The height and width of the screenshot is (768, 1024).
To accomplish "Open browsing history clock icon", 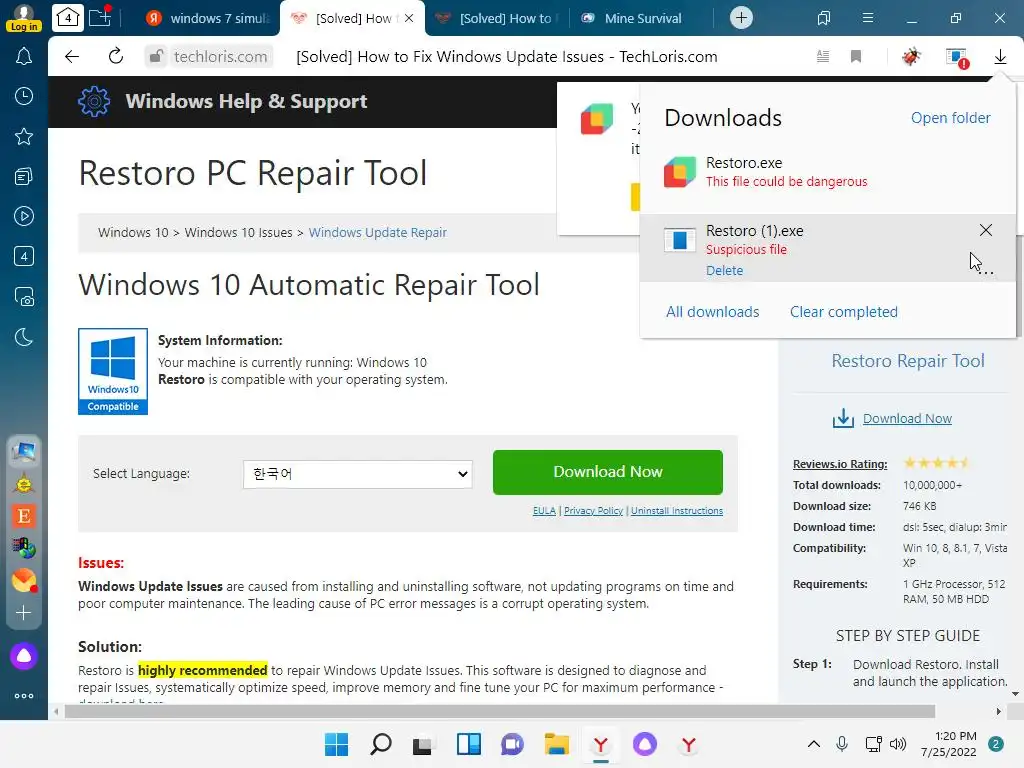I will [24, 97].
